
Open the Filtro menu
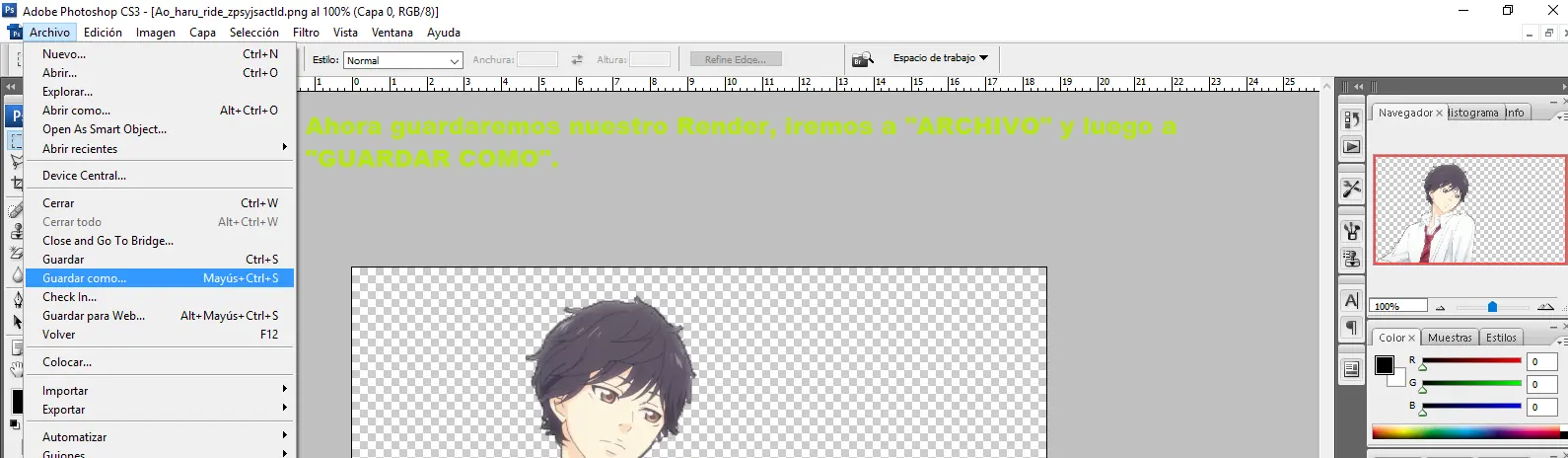tap(306, 33)
